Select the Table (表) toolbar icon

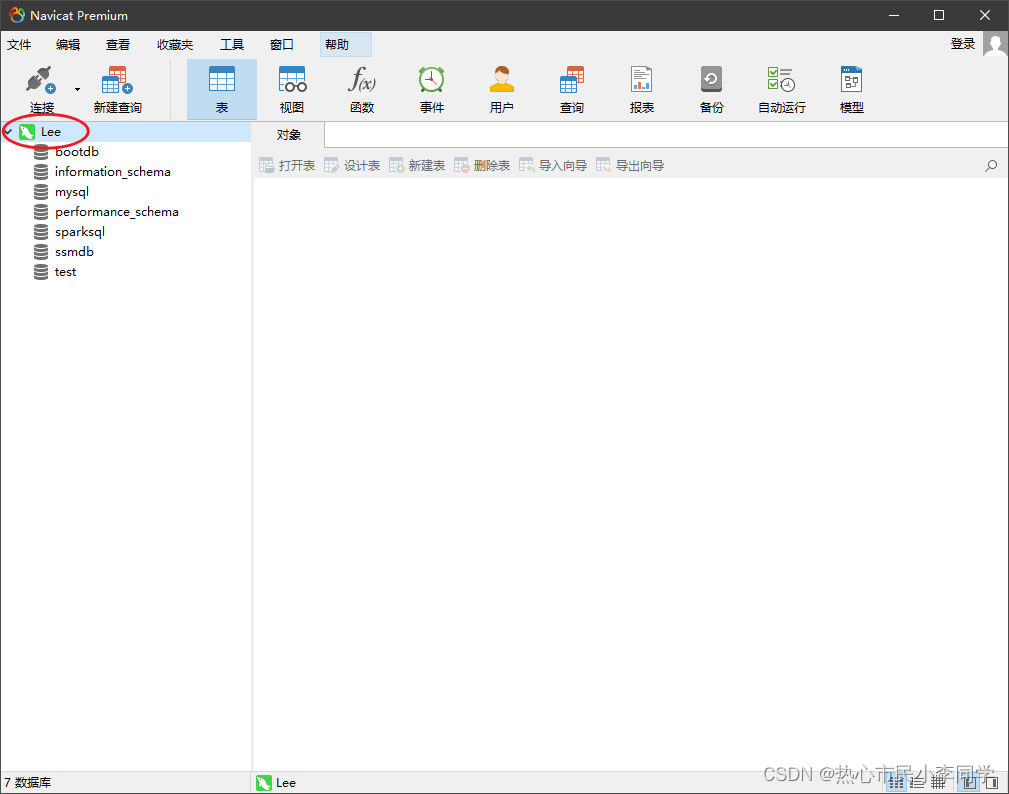222,89
